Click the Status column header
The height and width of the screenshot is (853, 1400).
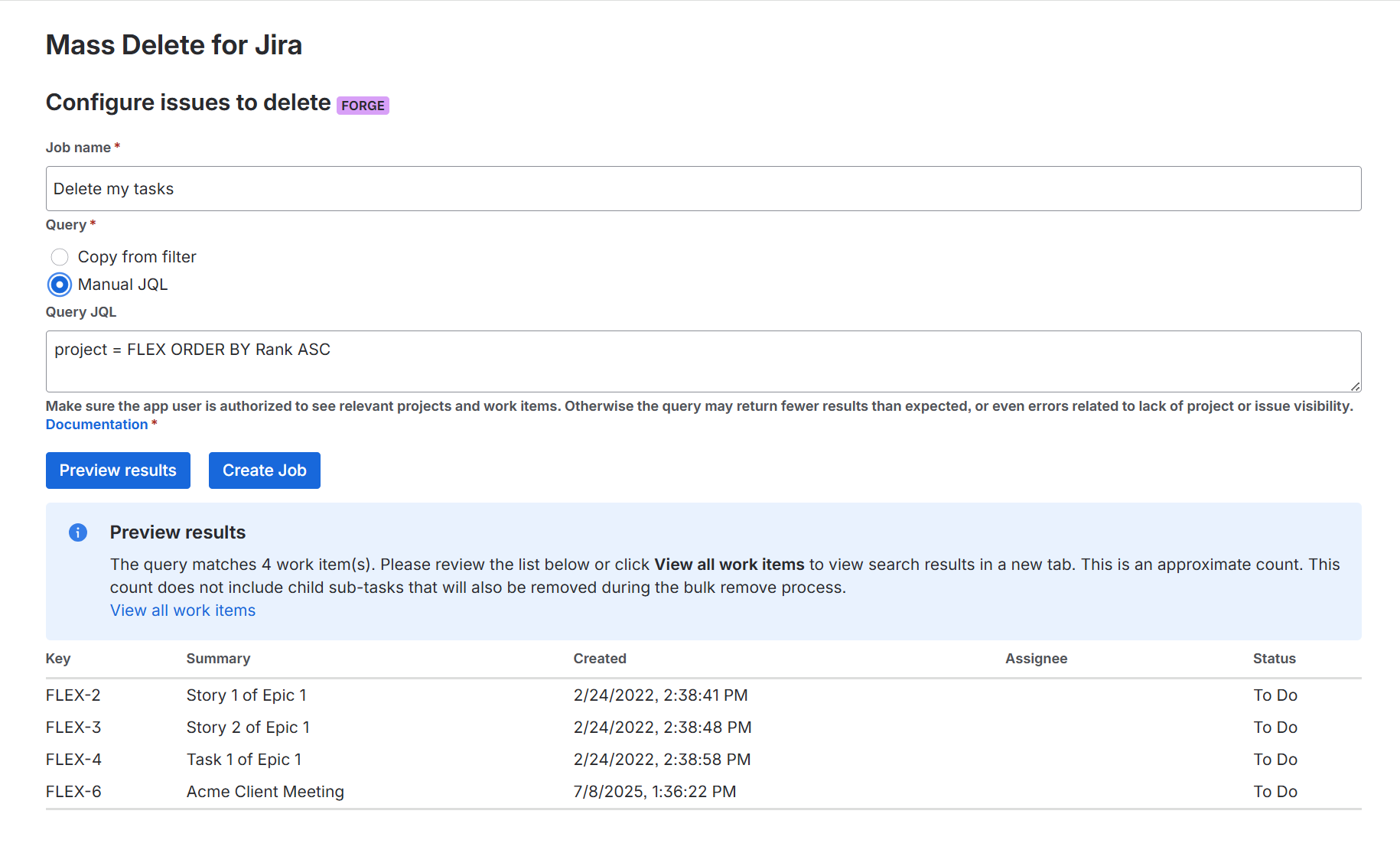tap(1274, 659)
